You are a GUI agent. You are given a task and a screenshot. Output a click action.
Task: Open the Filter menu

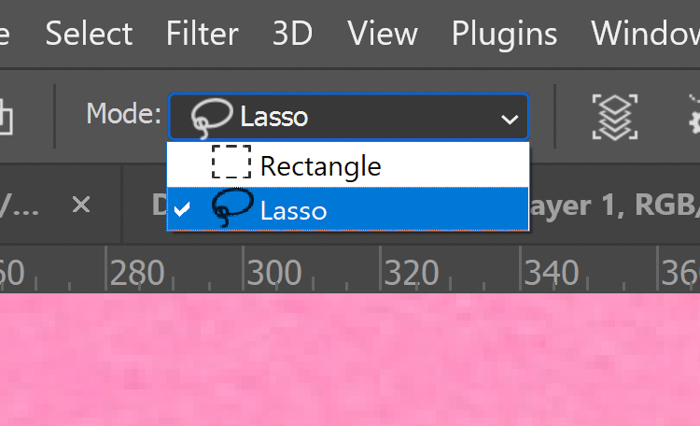point(203,34)
